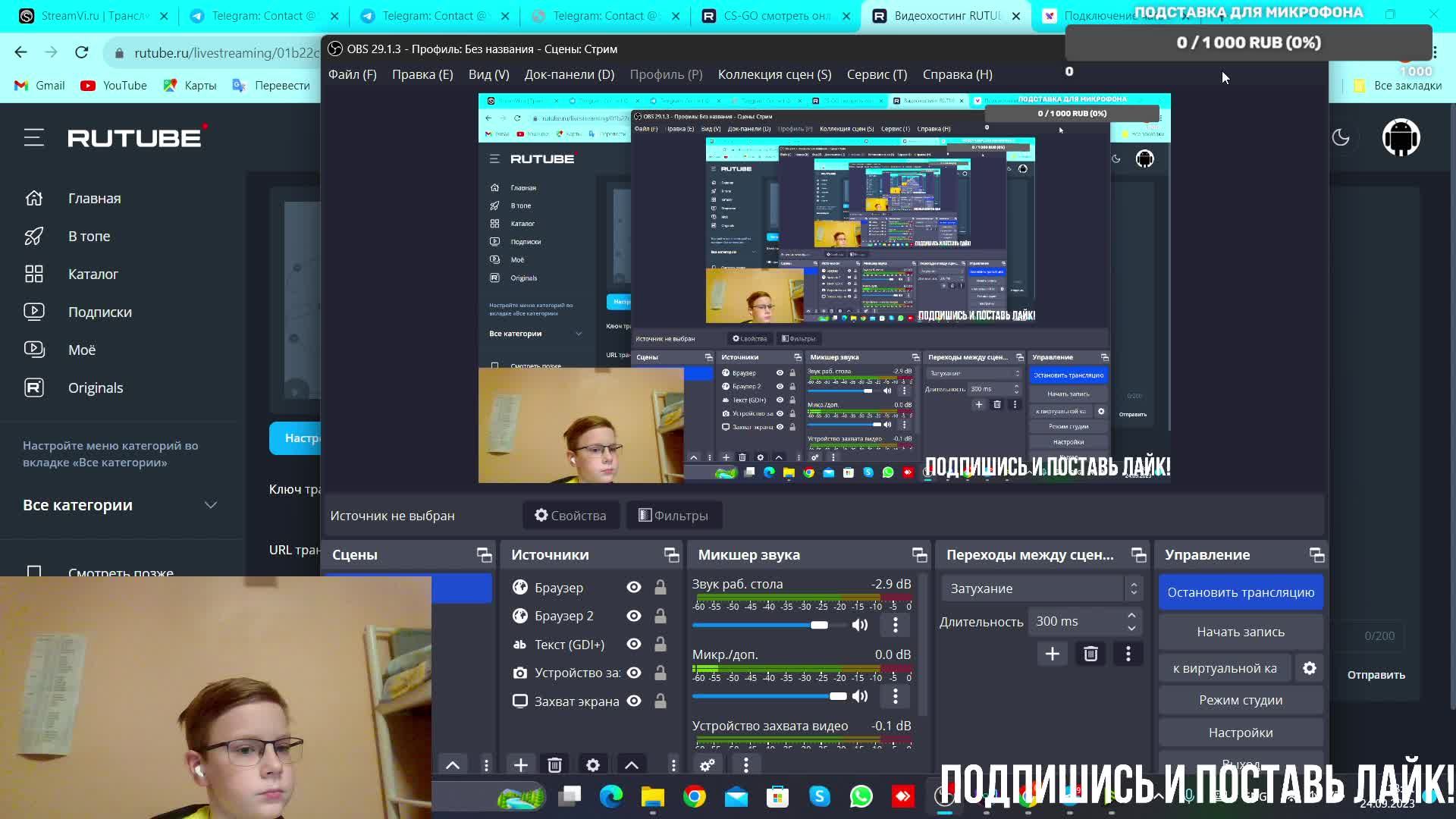Increase the Длительность value with the up arrow
Image resolution: width=1456 pixels, height=819 pixels.
pos(1131,615)
